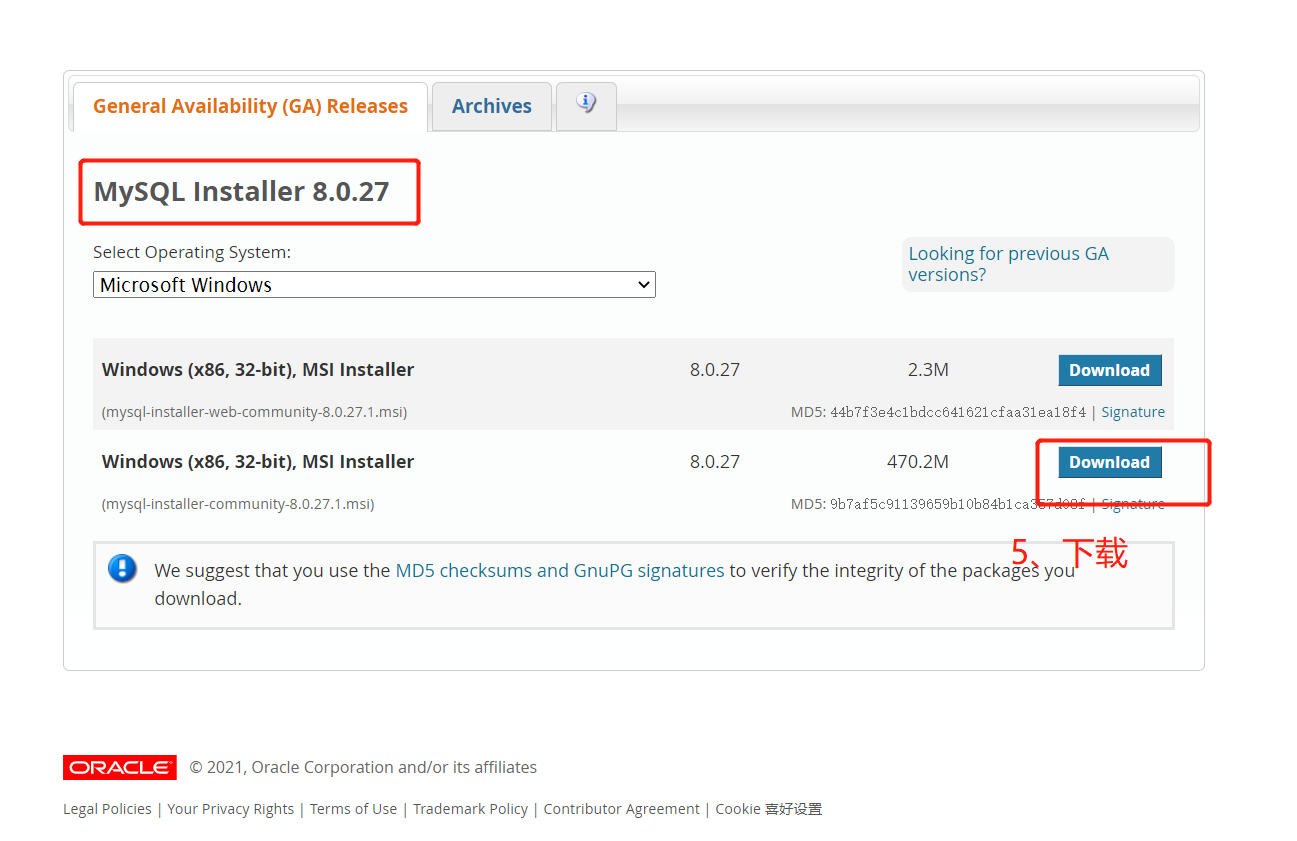Click the info icon tab next to Archives

click(x=586, y=105)
